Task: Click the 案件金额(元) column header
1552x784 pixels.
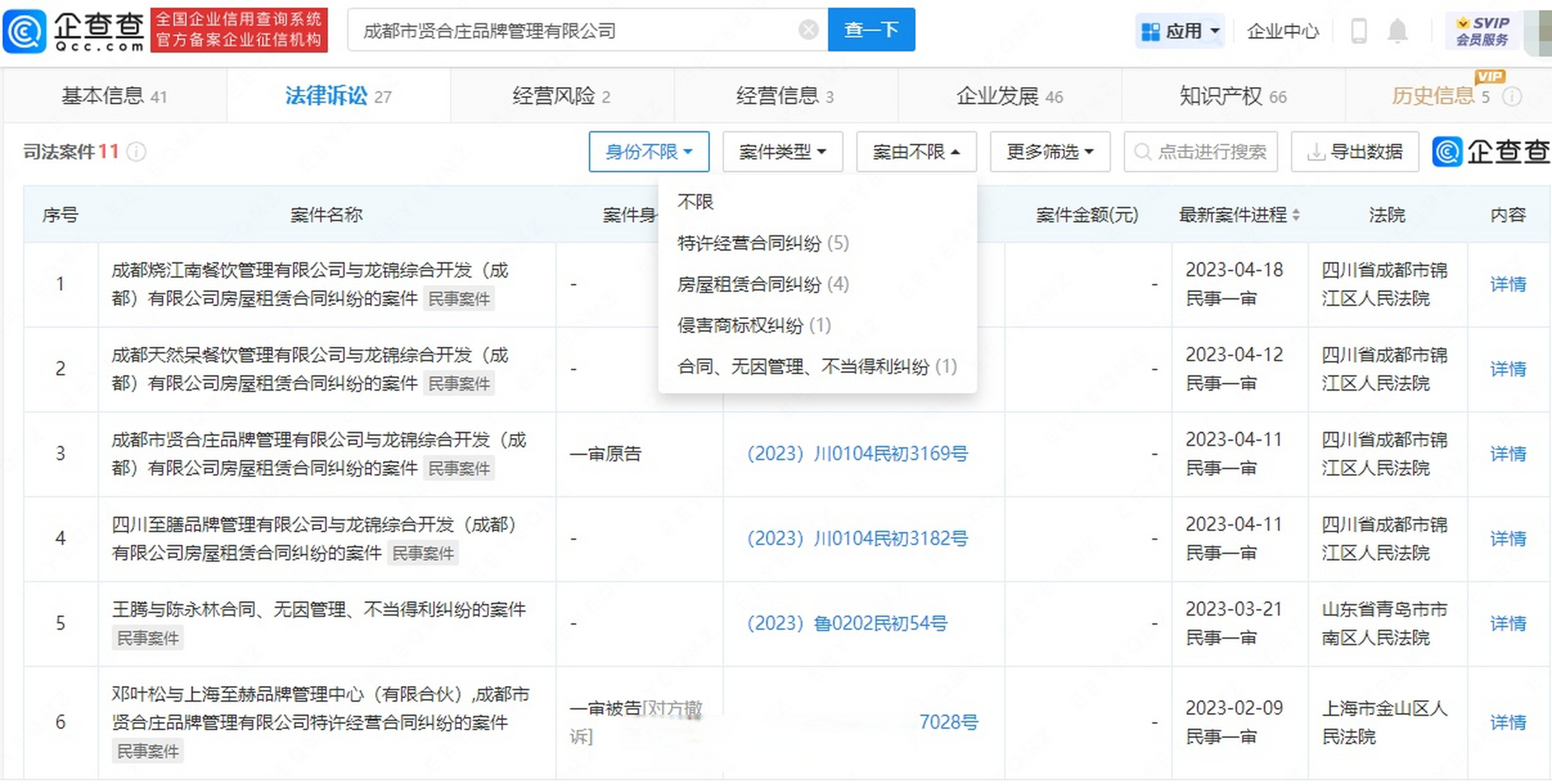Action: point(1087,215)
